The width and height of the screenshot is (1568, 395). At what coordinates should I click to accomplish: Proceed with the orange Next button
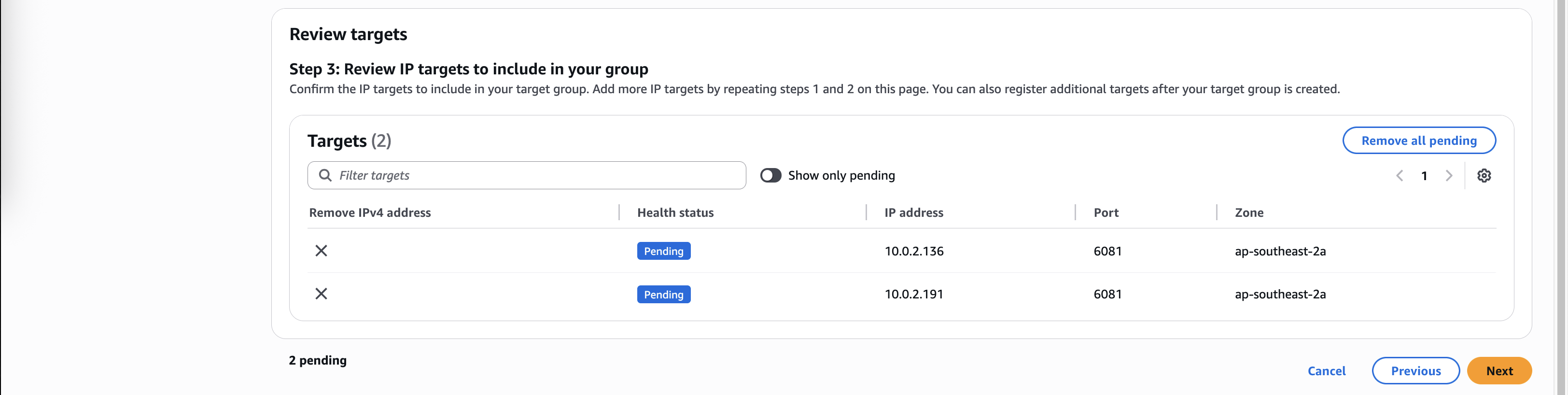click(x=1498, y=371)
